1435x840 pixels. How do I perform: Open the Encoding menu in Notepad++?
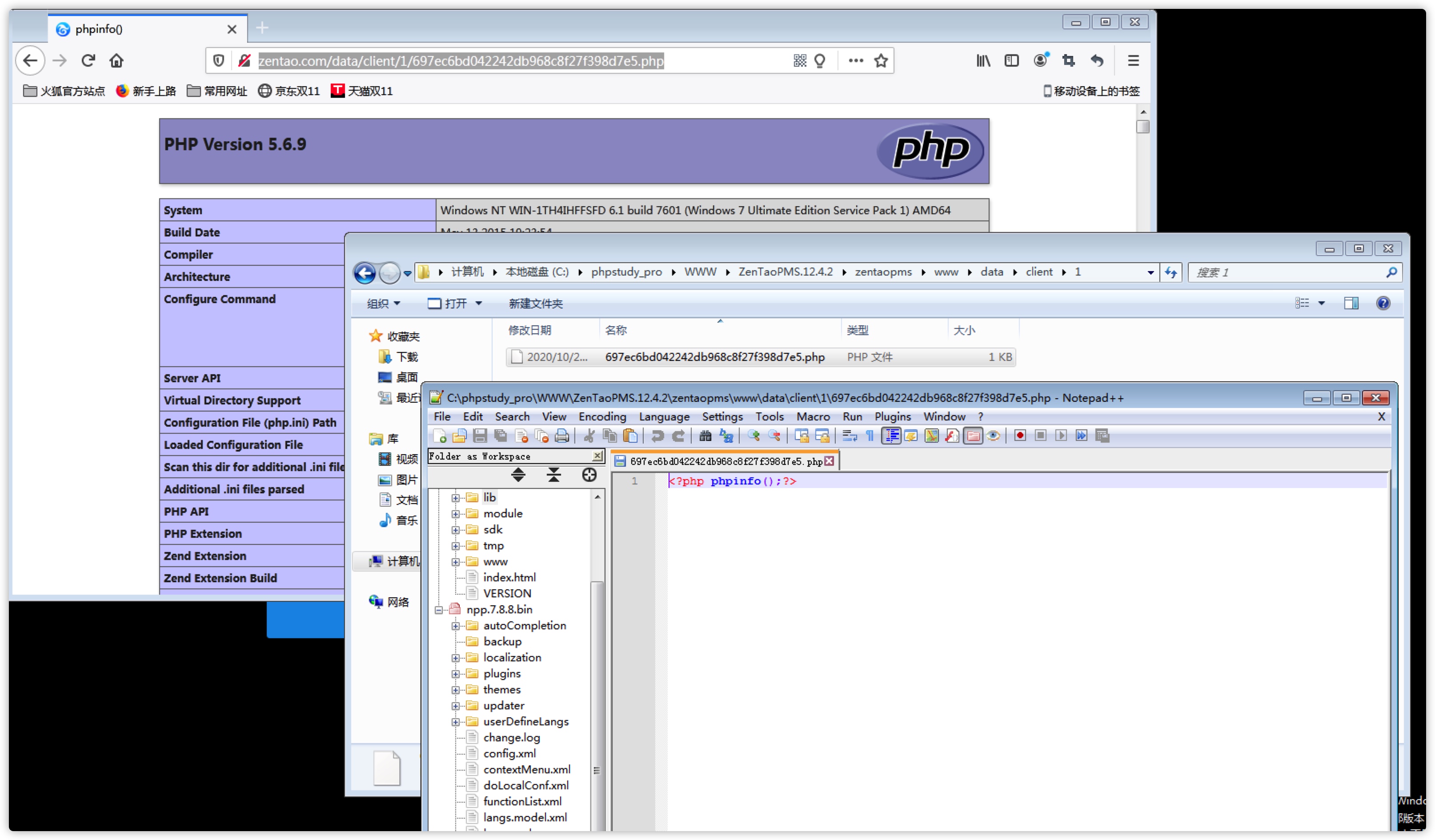[x=602, y=417]
